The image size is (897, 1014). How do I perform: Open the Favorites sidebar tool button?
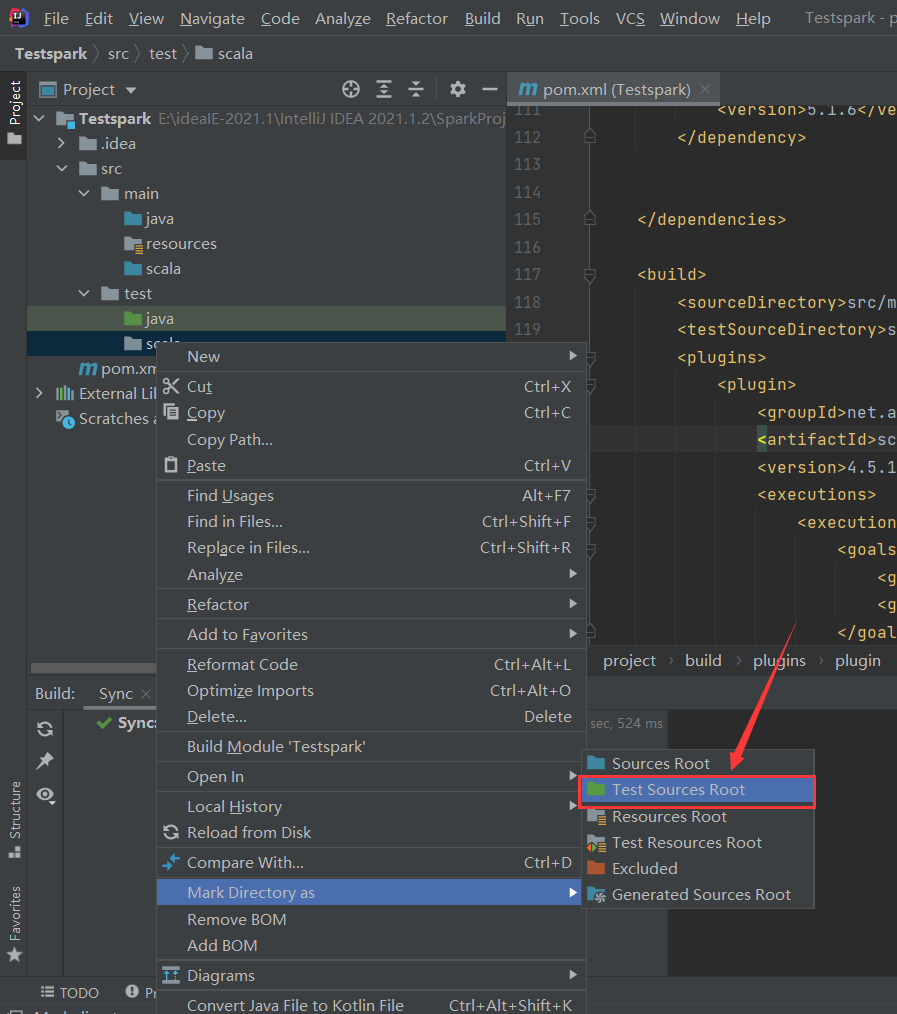[x=14, y=923]
